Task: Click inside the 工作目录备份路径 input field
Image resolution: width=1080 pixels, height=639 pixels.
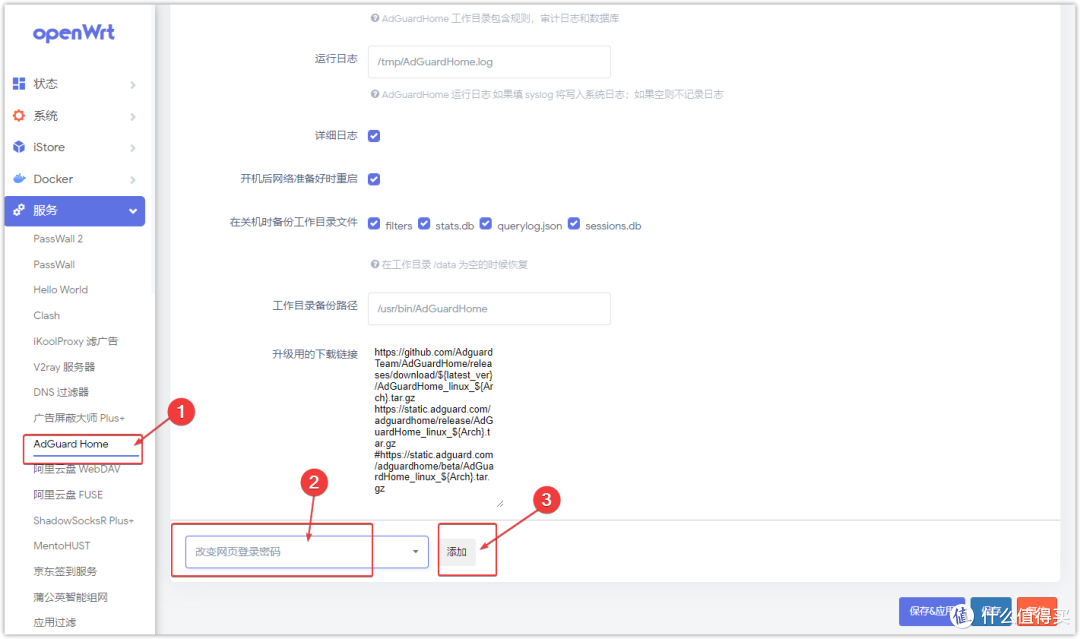Action: tap(489, 309)
